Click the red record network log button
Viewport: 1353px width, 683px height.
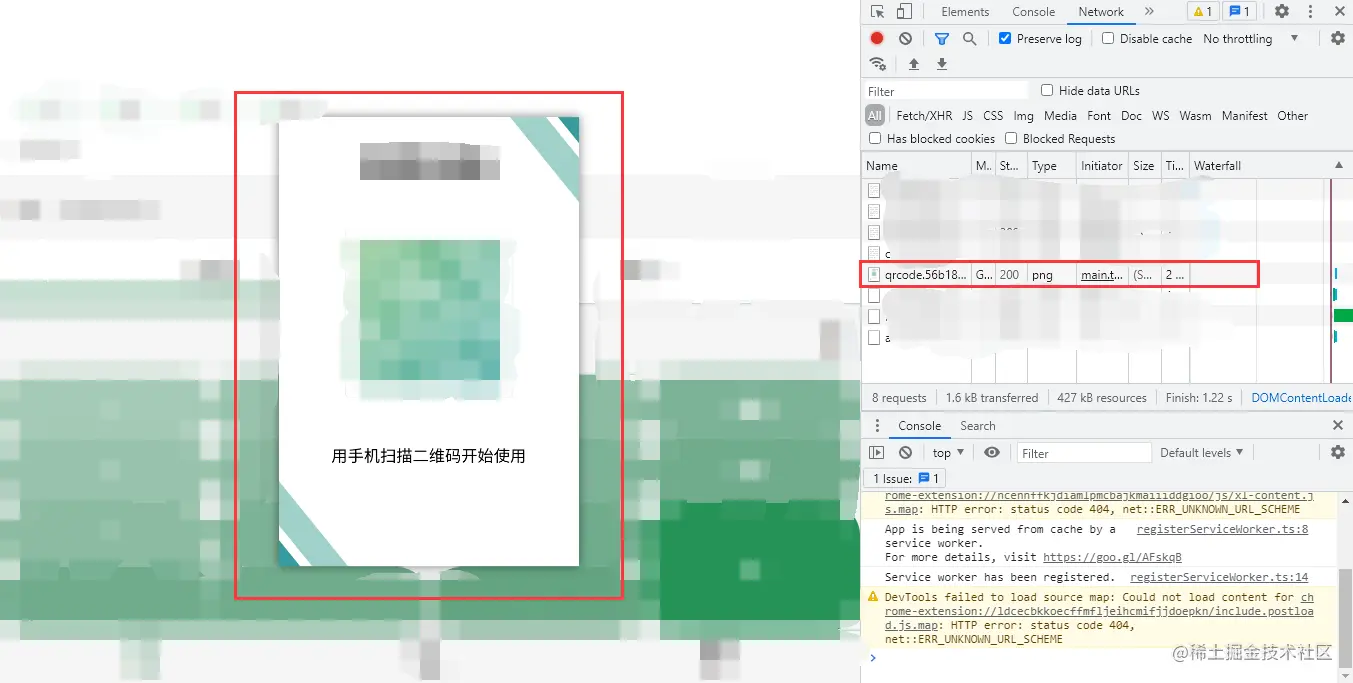[x=877, y=38]
